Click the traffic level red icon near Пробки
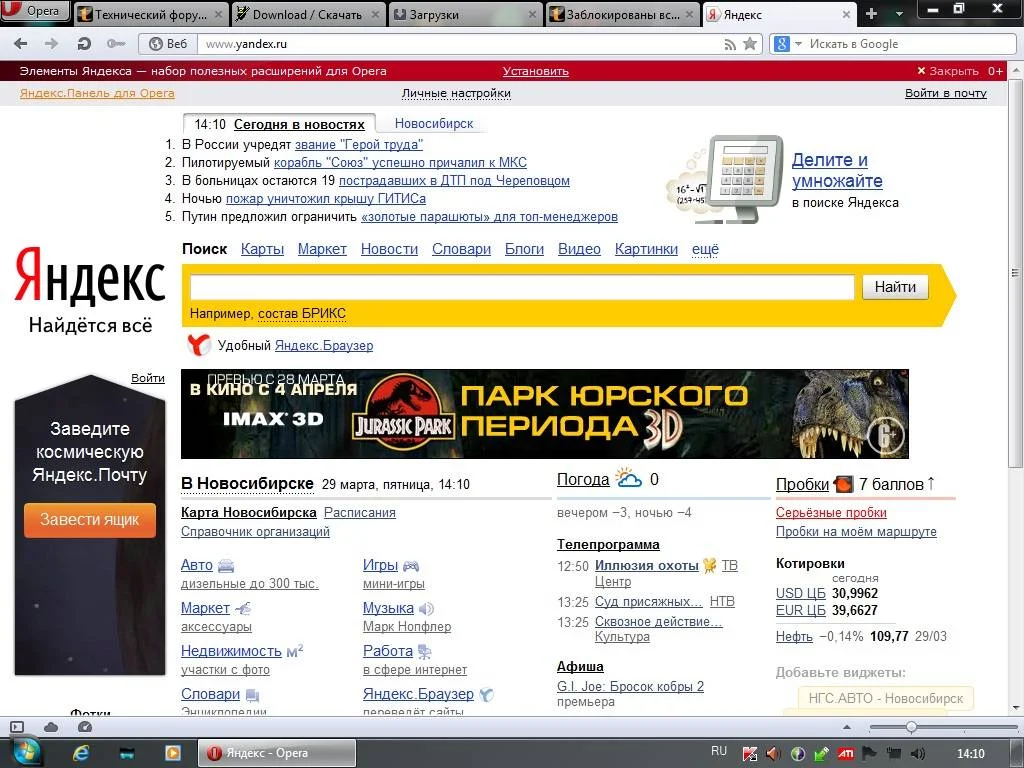The image size is (1024, 768). [843, 484]
